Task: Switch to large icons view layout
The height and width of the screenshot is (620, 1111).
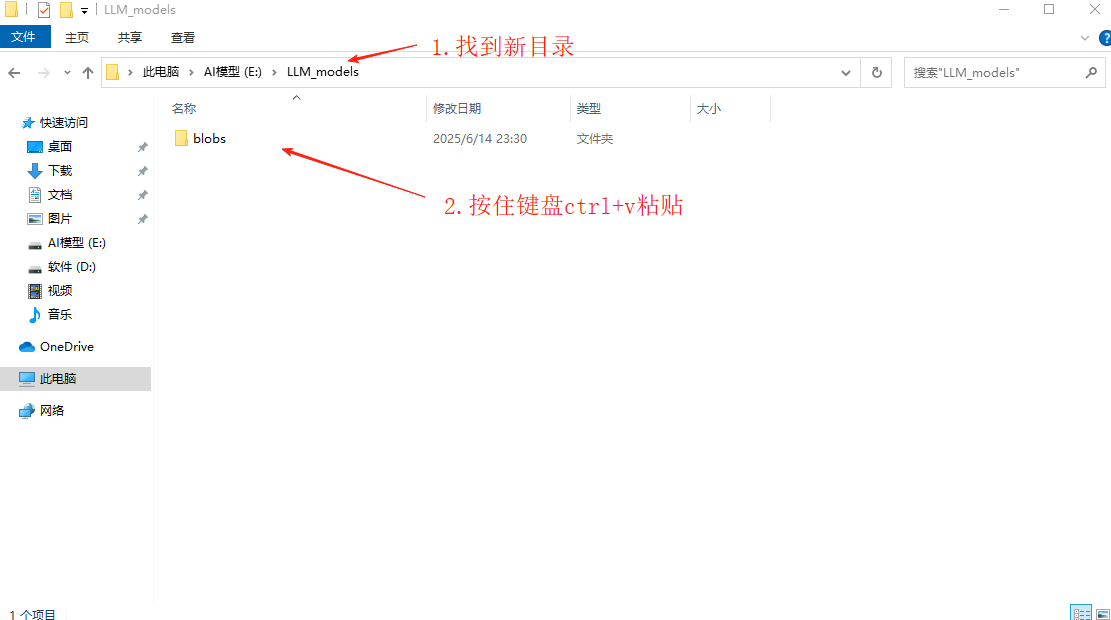Action: click(x=1102, y=614)
